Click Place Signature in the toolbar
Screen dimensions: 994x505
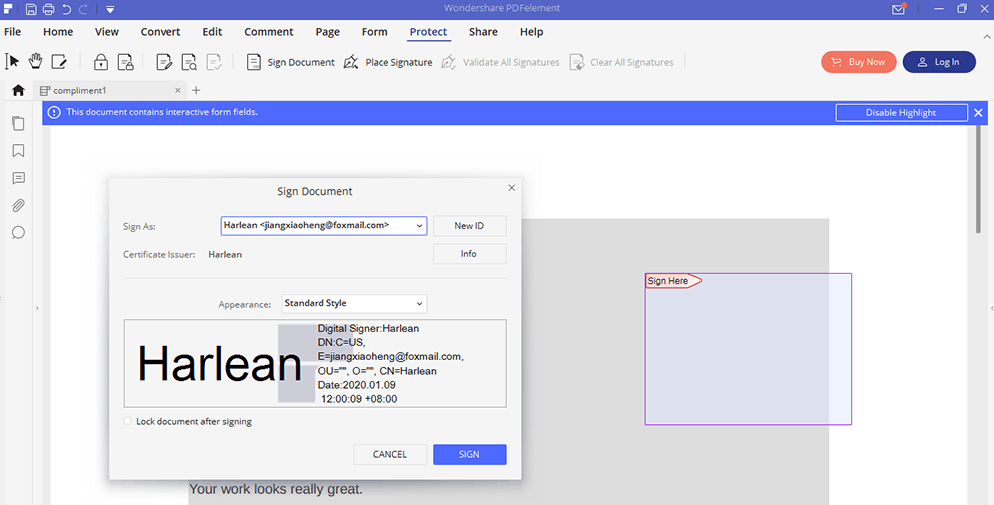[x=388, y=62]
